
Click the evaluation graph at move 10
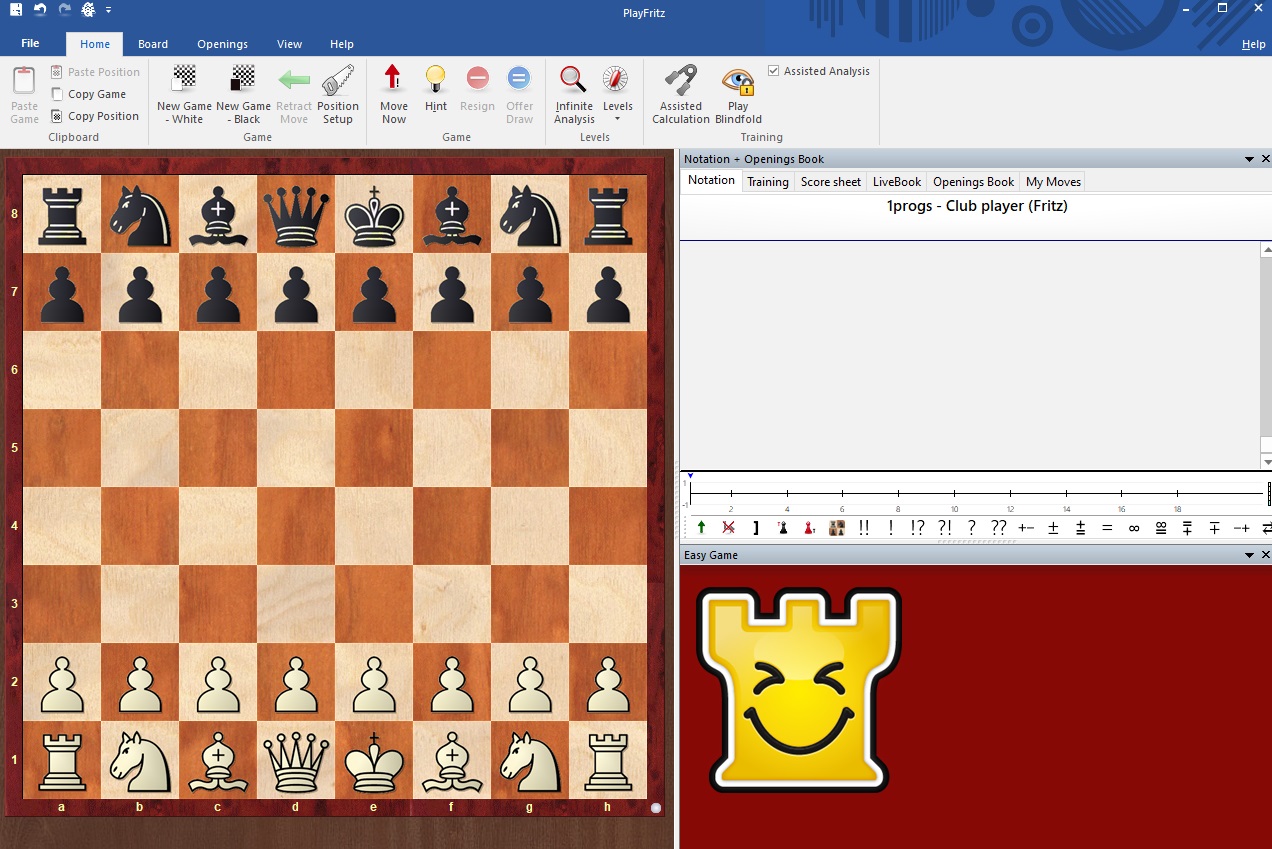pos(955,493)
